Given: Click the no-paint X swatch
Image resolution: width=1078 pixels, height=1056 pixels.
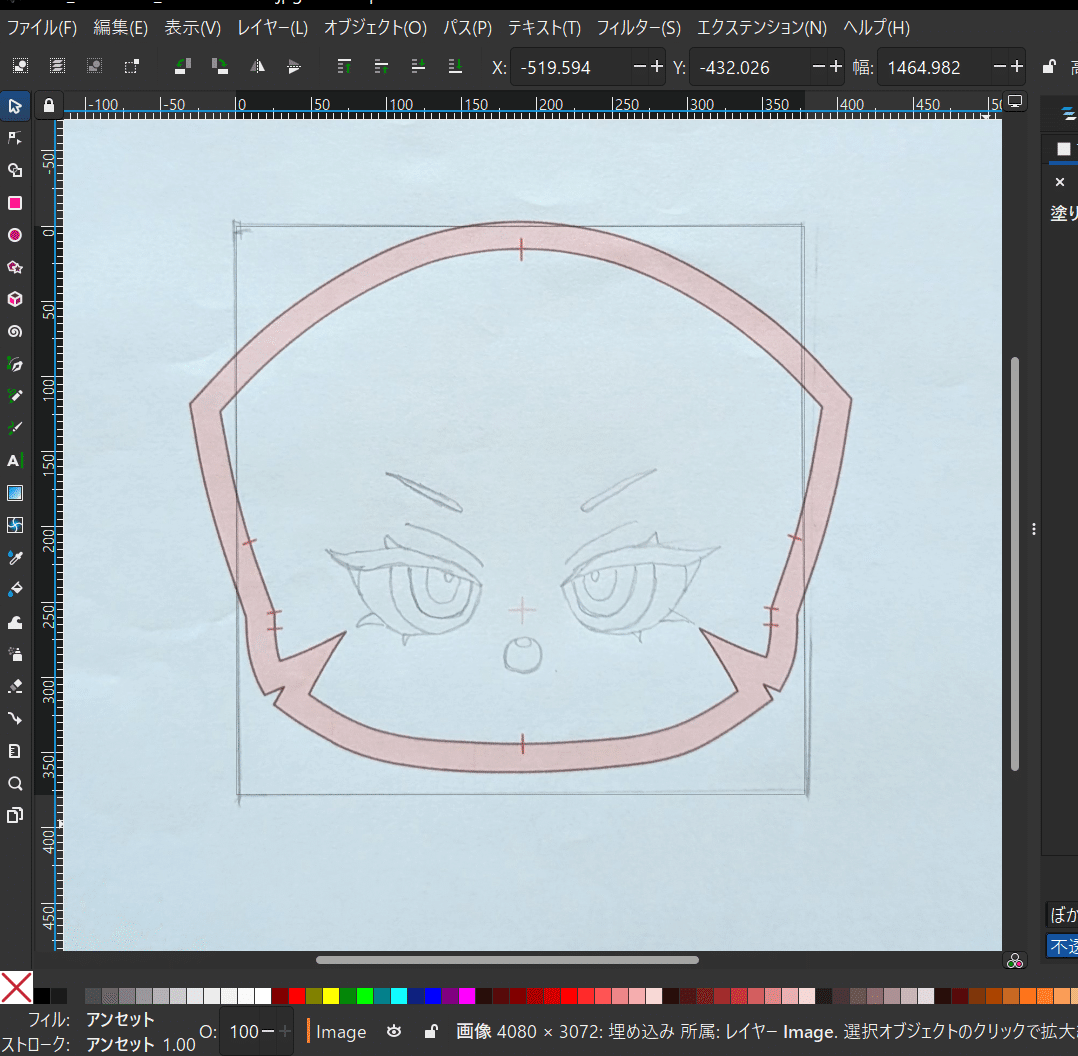Looking at the screenshot, I should point(16,988).
